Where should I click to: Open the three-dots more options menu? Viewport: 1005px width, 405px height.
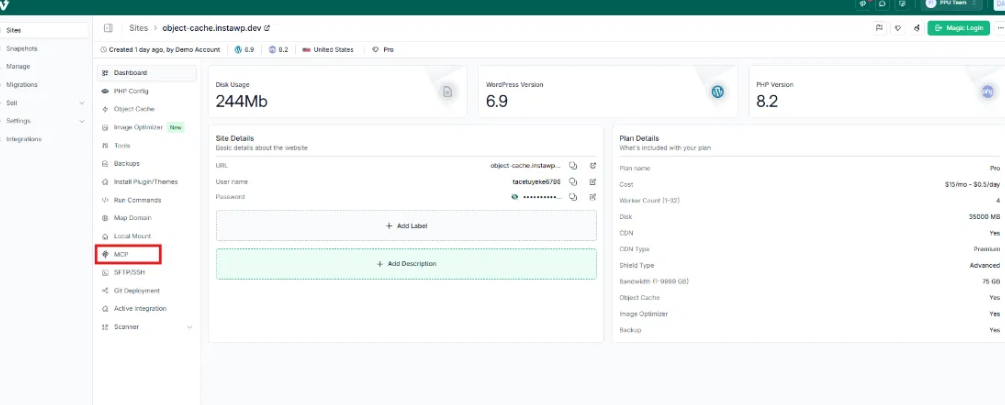(1000, 28)
